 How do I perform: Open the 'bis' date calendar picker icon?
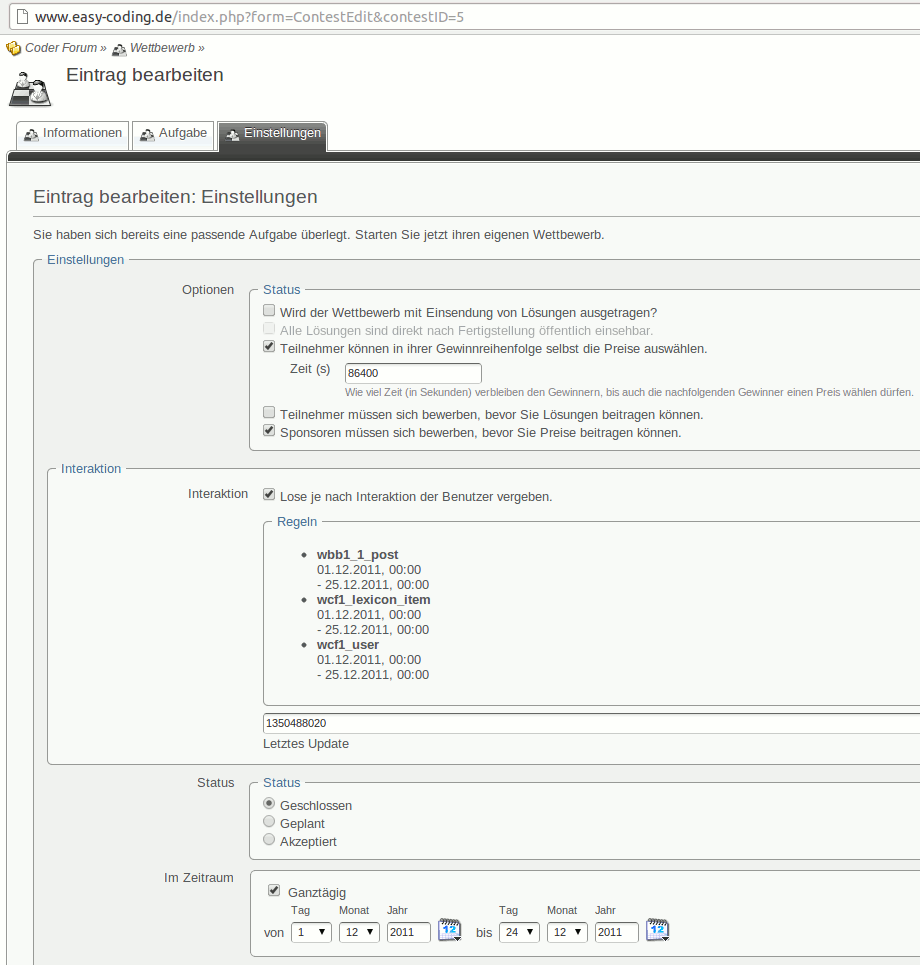pos(657,931)
